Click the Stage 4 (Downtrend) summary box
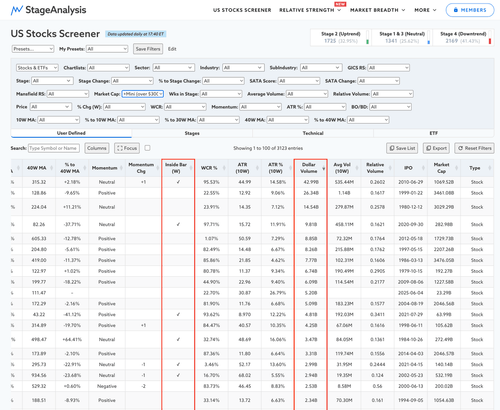Image resolution: width=500 pixels, height=410 pixels. click(x=463, y=37)
